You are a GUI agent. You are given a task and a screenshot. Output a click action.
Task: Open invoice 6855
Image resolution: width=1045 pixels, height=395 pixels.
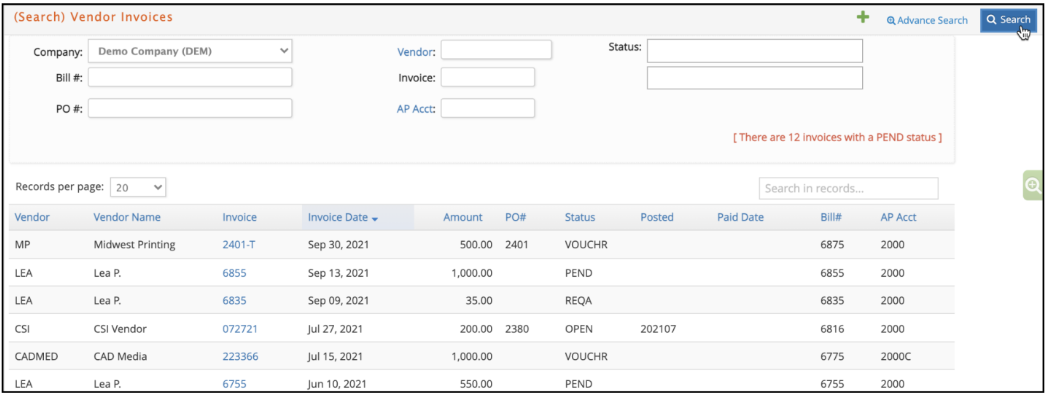pyautogui.click(x=234, y=273)
